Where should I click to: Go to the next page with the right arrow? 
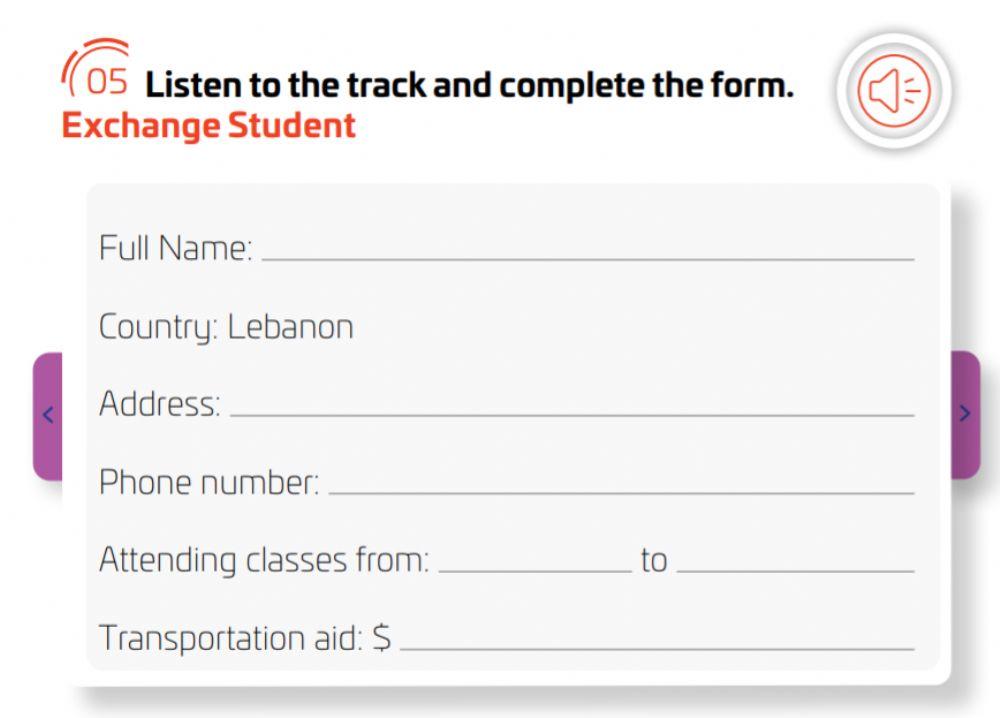[964, 414]
